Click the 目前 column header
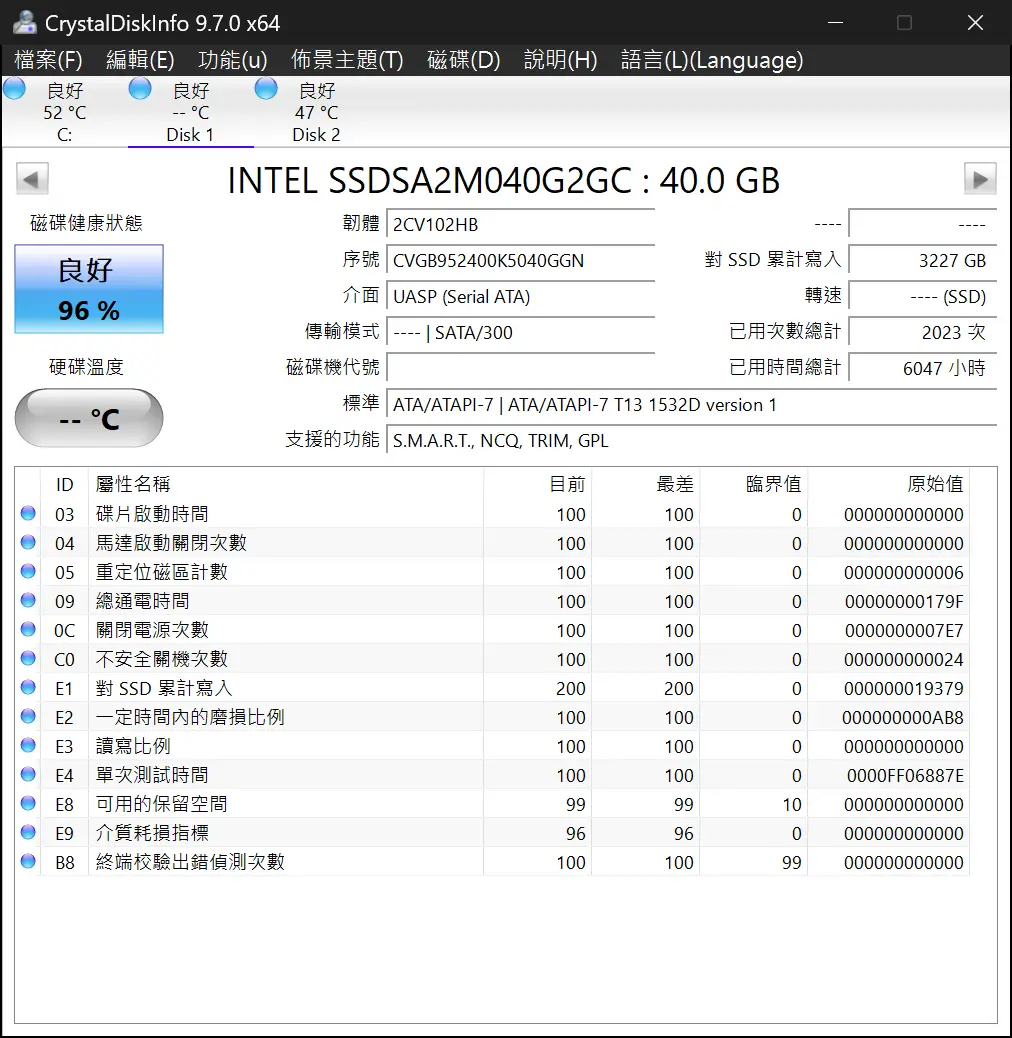This screenshot has width=1012, height=1038. tap(537, 484)
